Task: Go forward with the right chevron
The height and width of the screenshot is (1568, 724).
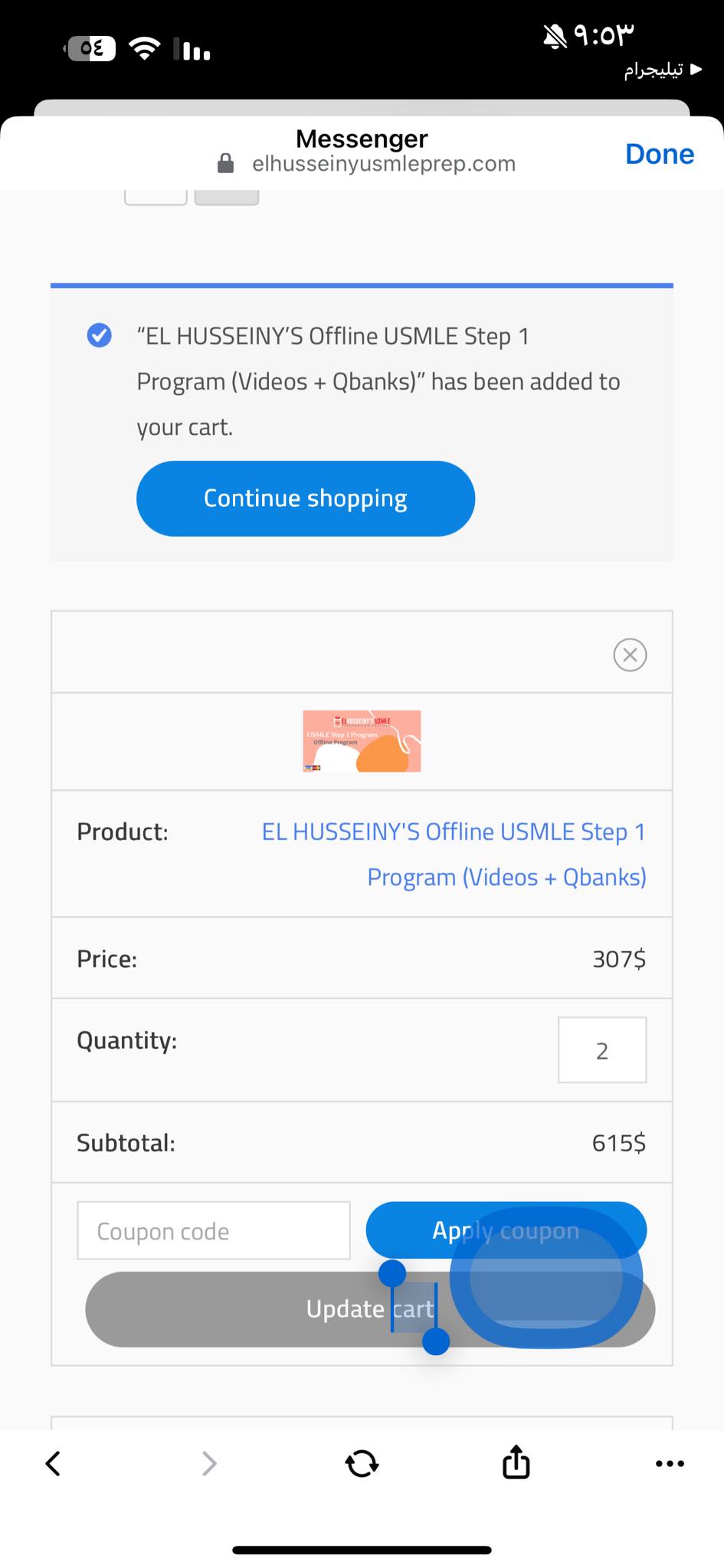Action: click(208, 1463)
